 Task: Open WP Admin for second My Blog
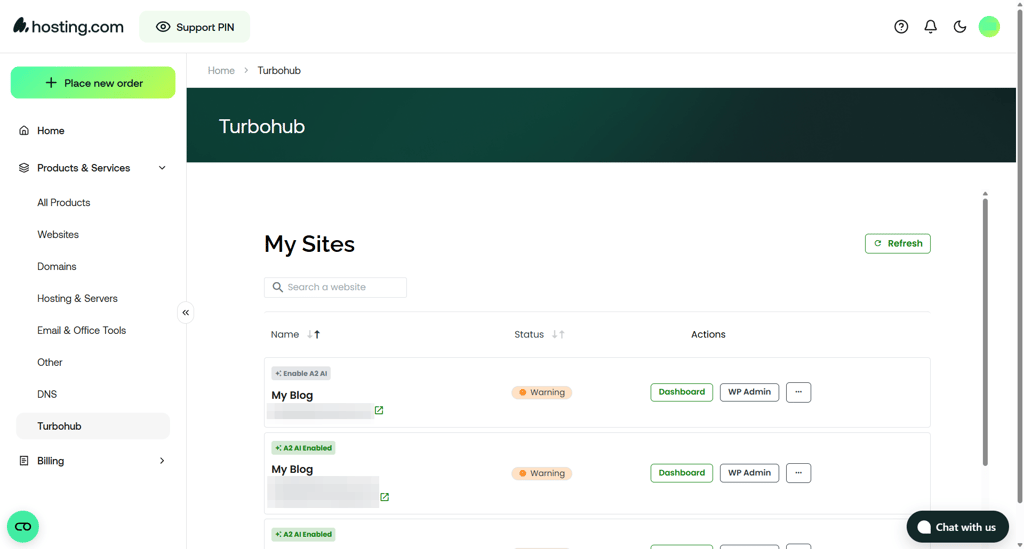point(749,473)
